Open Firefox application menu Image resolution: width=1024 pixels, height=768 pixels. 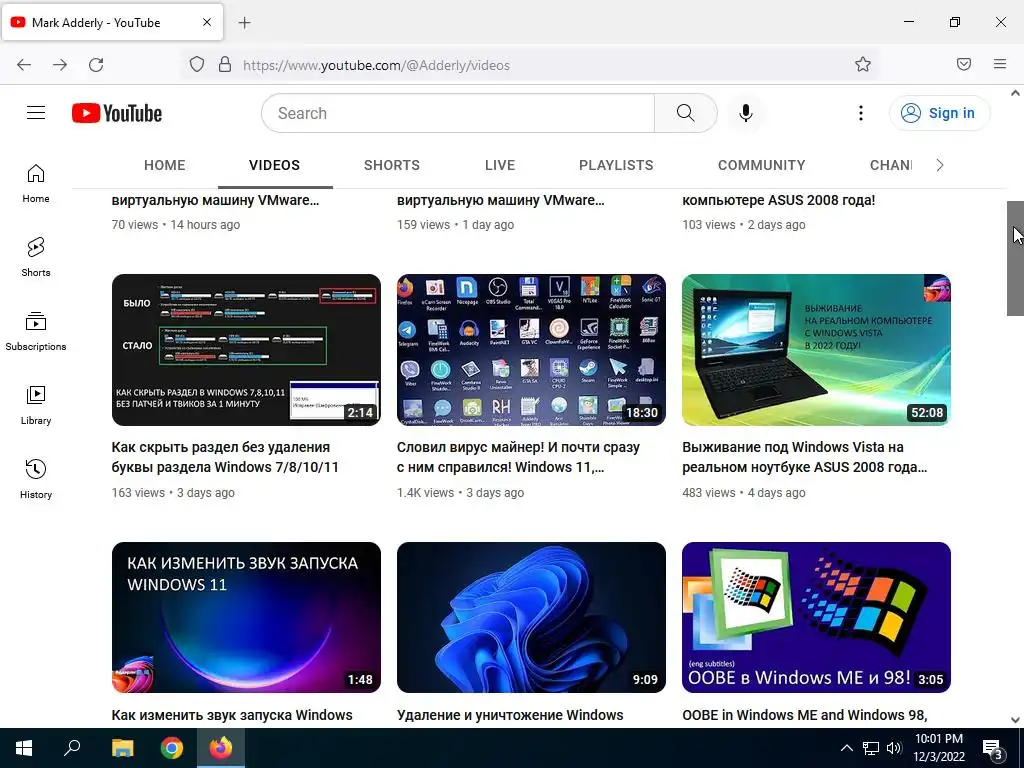(1000, 64)
